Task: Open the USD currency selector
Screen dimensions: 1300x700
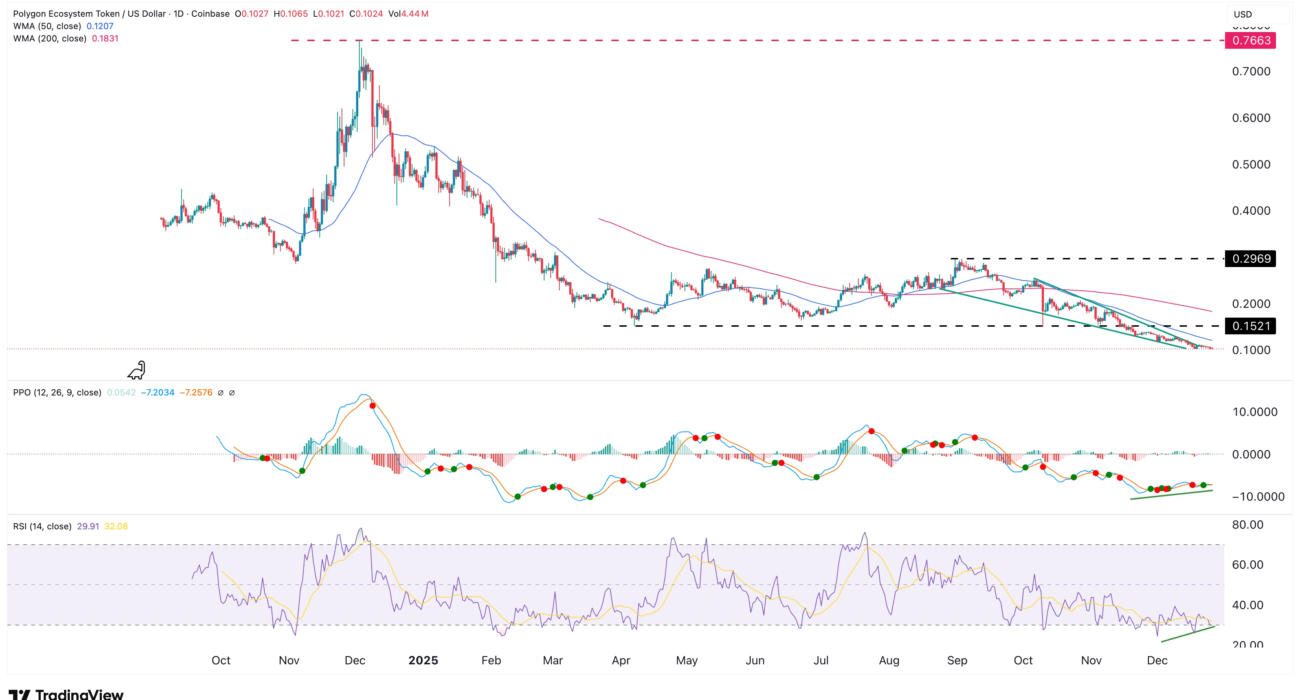Action: [x=1243, y=14]
